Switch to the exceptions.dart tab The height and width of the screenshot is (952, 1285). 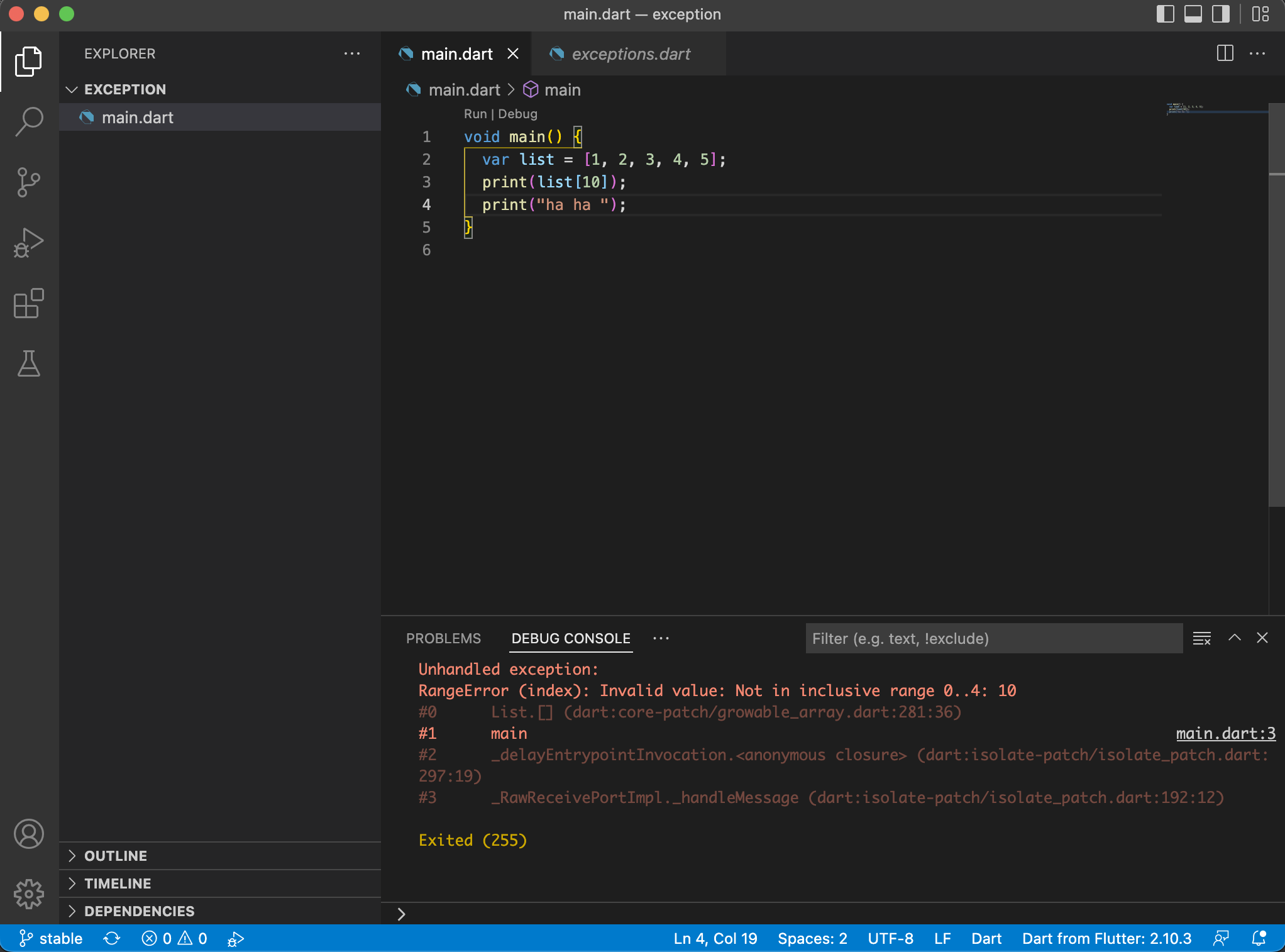[x=631, y=54]
